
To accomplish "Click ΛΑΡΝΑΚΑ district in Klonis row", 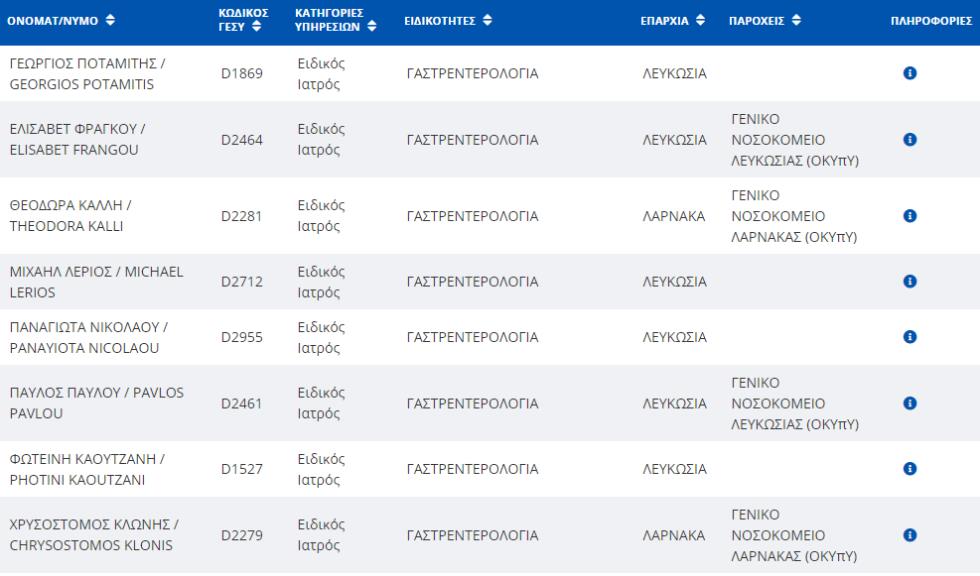I will tap(674, 535).
